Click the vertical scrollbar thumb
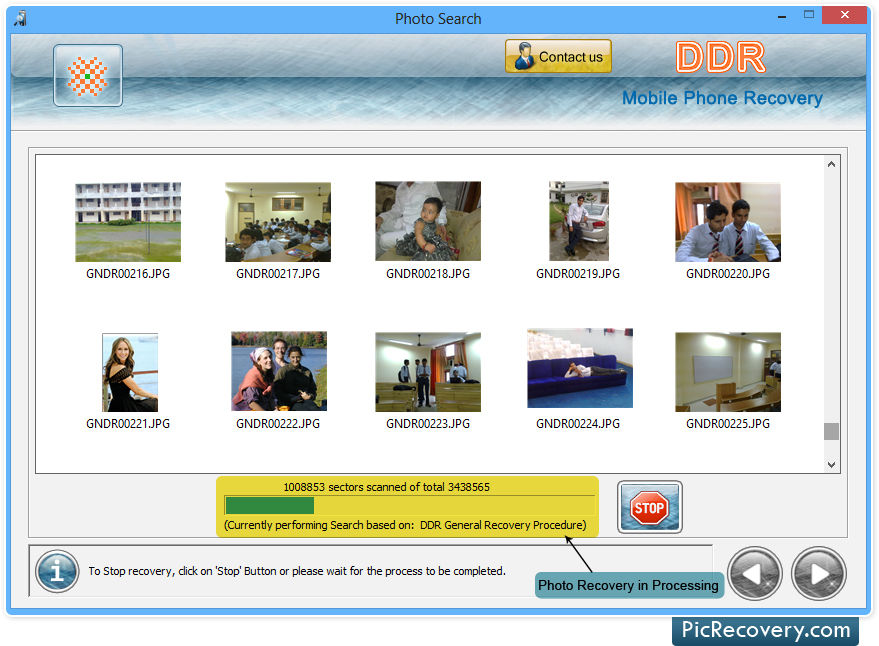The height and width of the screenshot is (646, 879). (831, 431)
